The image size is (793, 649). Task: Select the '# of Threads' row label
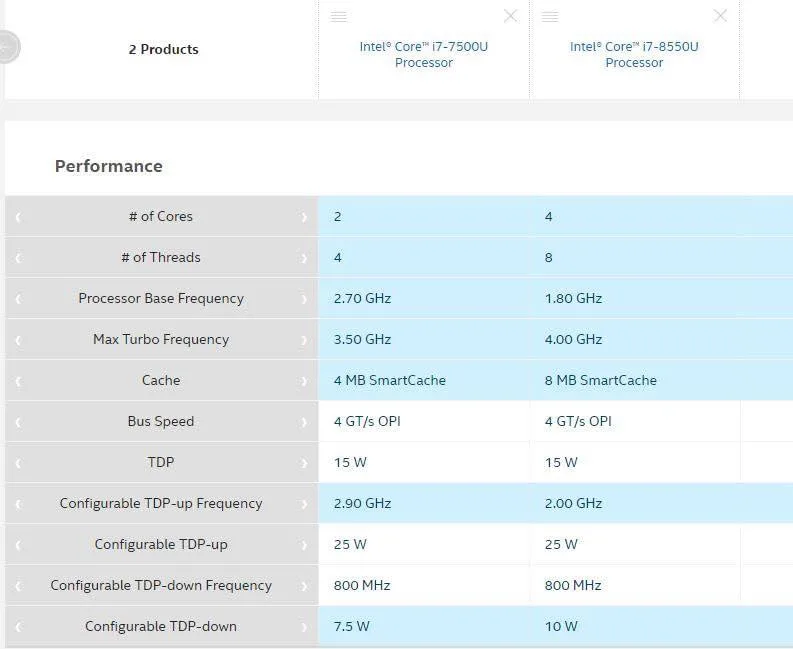(161, 257)
